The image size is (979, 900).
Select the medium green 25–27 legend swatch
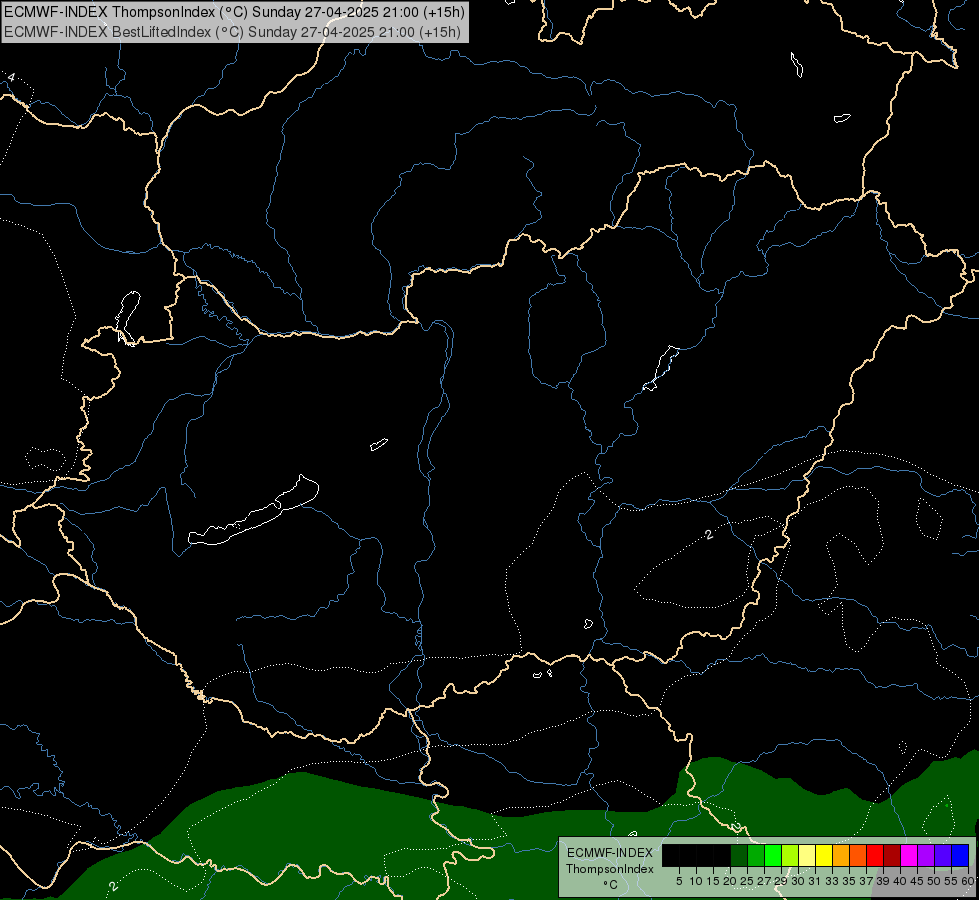click(x=756, y=855)
